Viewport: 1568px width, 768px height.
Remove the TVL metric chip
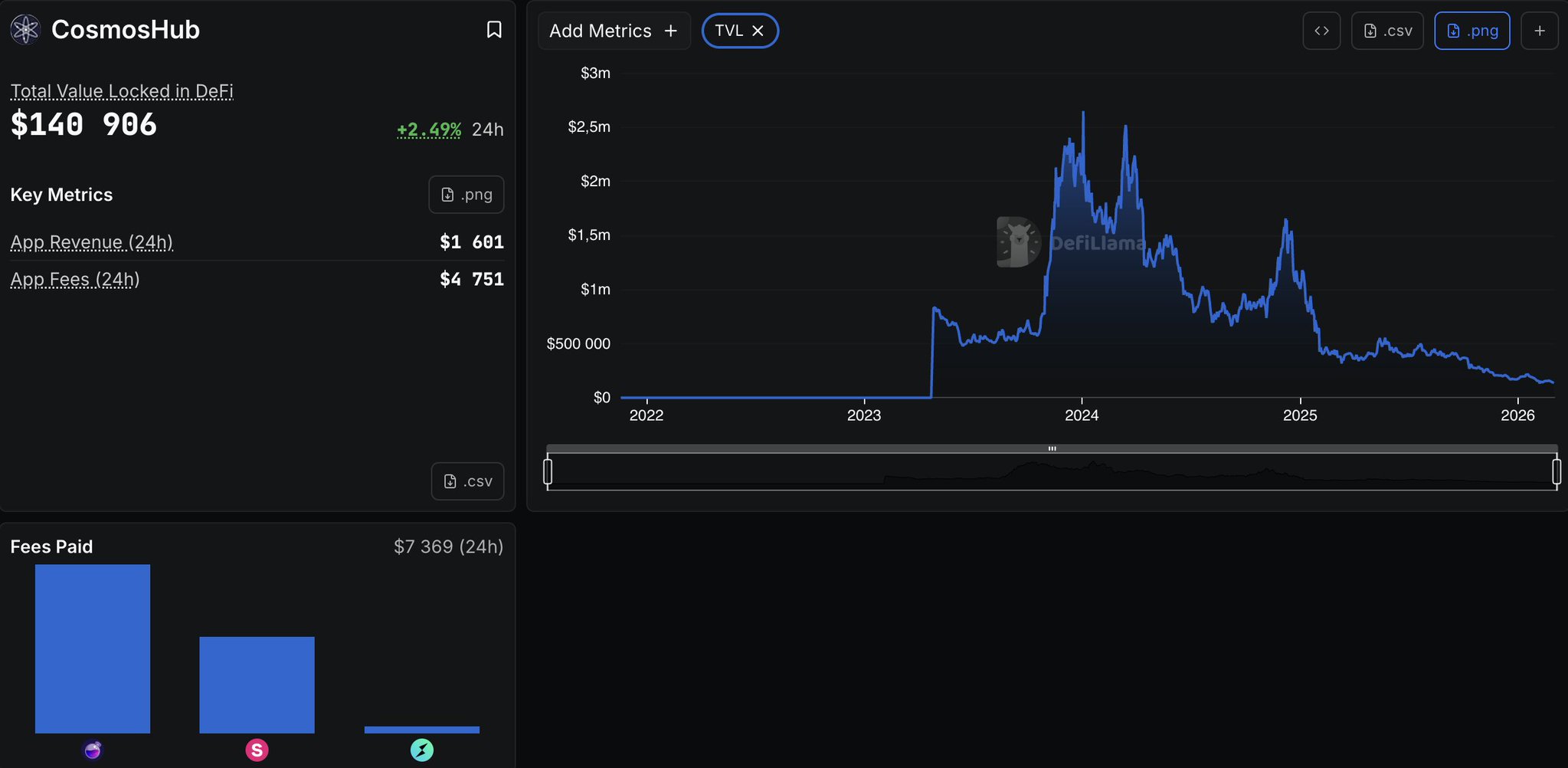758,31
